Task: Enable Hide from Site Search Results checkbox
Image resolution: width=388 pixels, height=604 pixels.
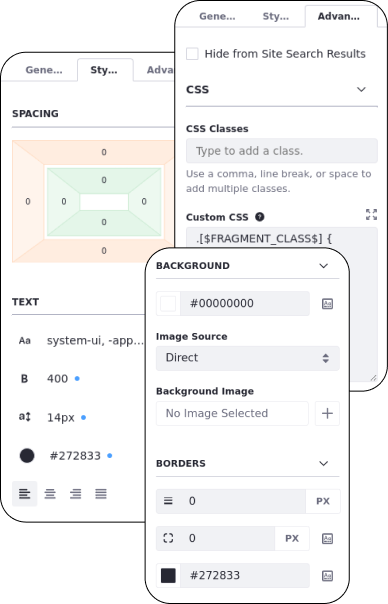Action: click(x=192, y=54)
